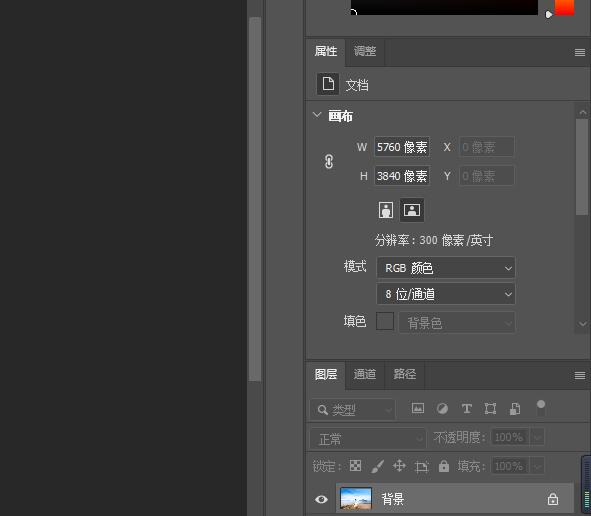
Task: Filter layers by pixel layer icon
Action: tap(418, 408)
